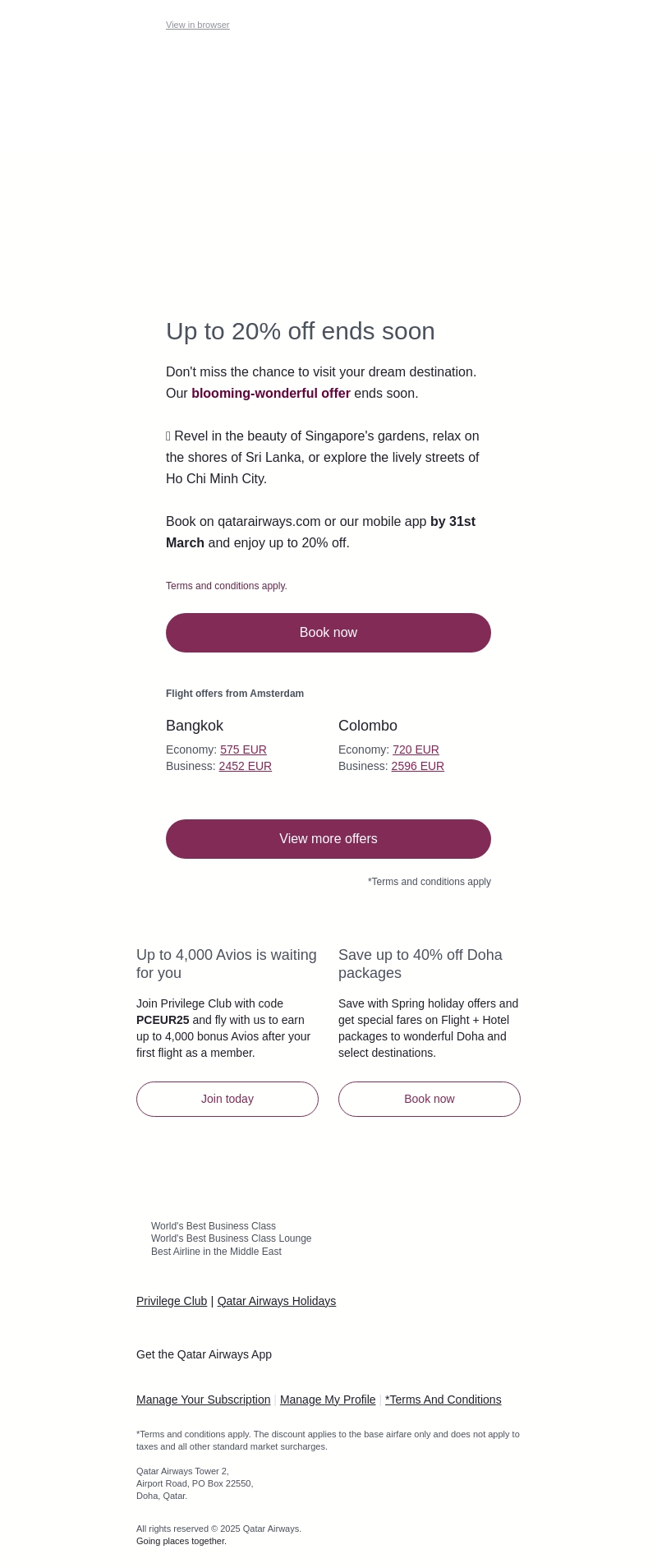Screen dimensions: 657x1568
Task: Open the Privilege Club footer link
Action: [x=172, y=1301]
